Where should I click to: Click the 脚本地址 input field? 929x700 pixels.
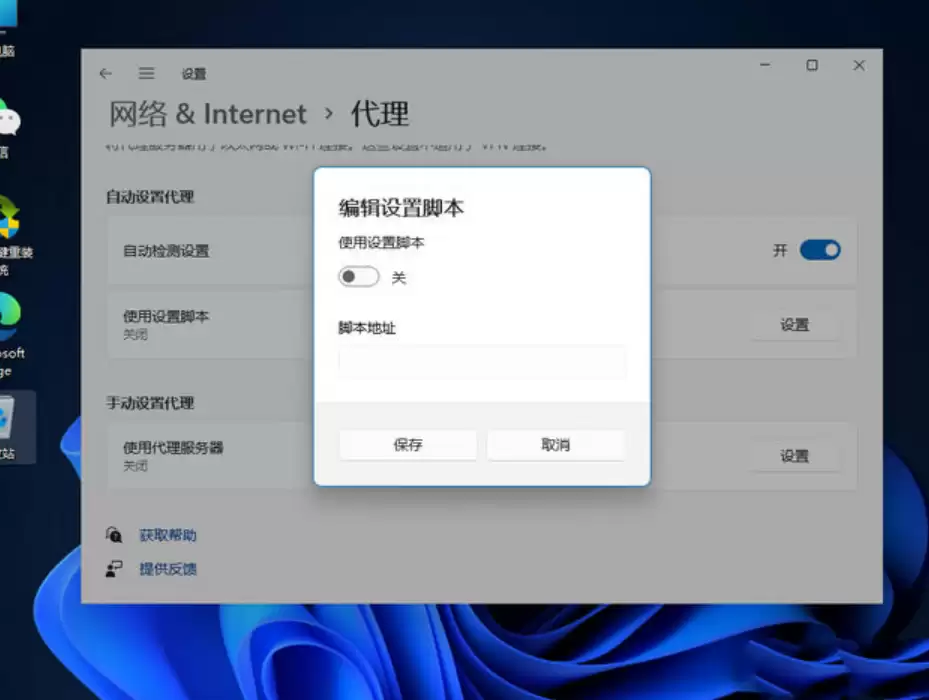tap(482, 362)
